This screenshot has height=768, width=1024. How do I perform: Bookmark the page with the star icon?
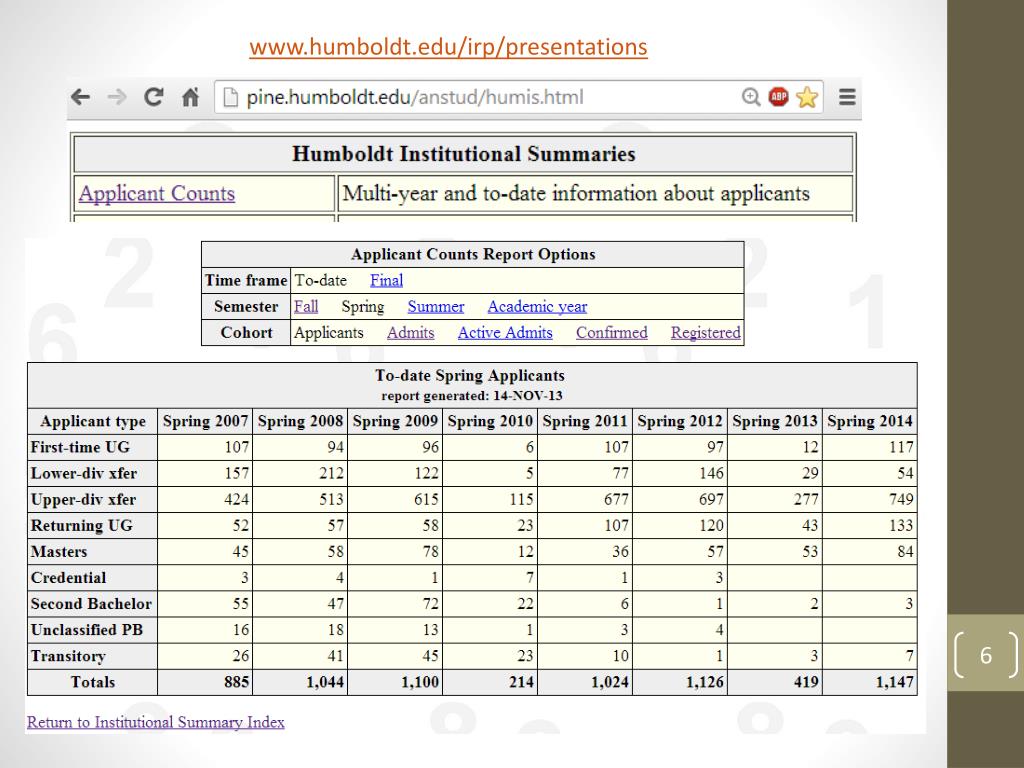[807, 97]
